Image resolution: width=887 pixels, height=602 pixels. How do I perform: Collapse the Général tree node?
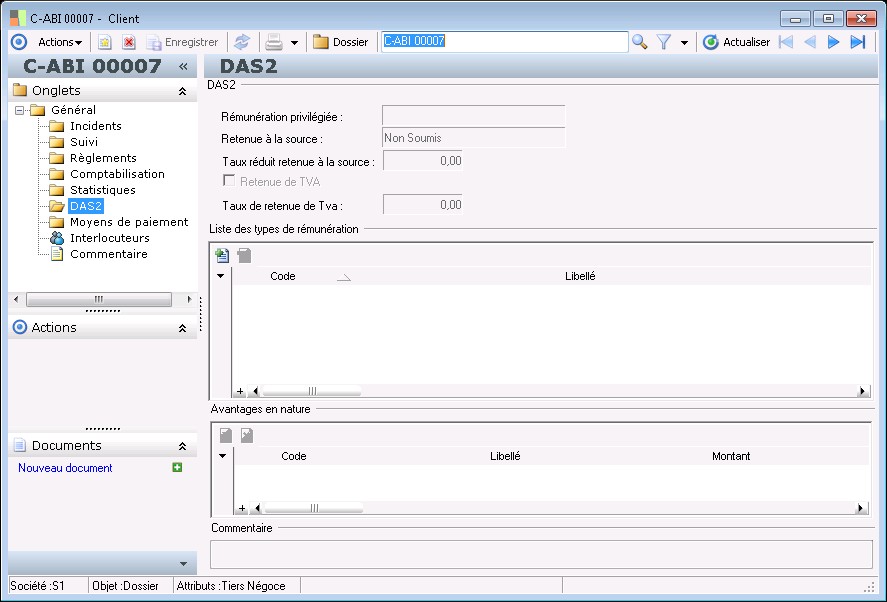click(x=20, y=110)
